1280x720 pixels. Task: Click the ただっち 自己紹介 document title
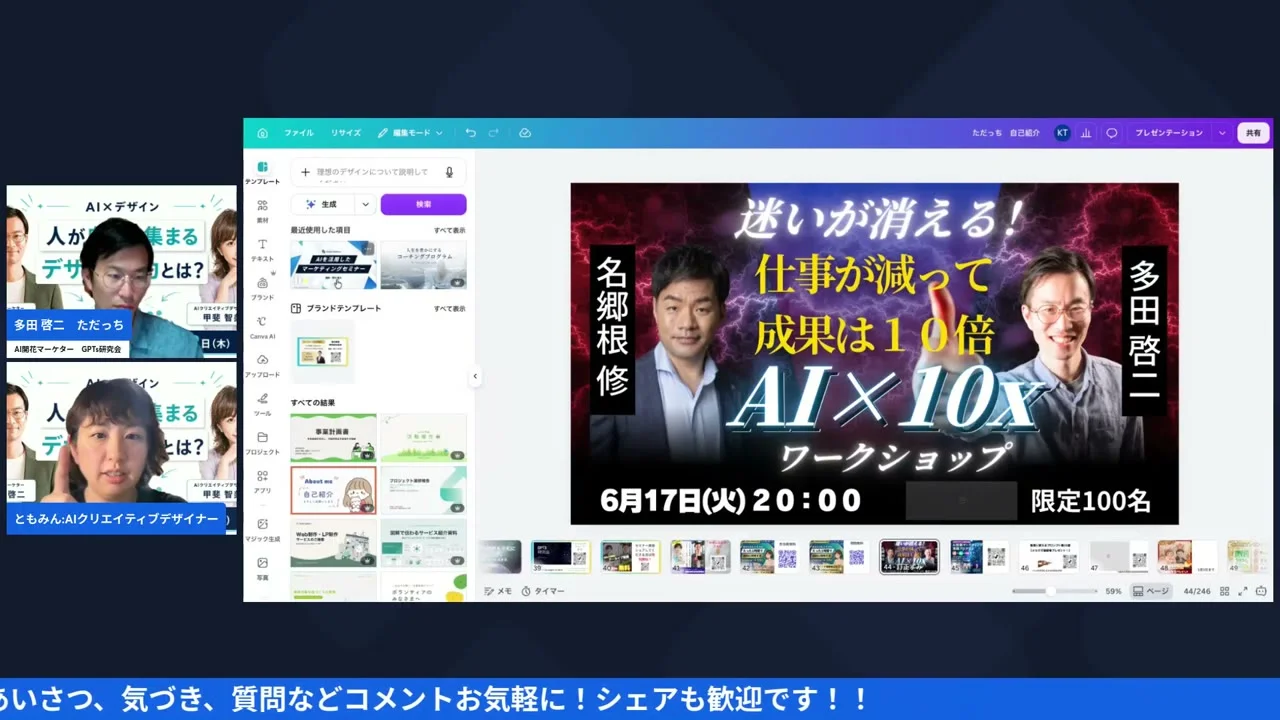click(1006, 133)
